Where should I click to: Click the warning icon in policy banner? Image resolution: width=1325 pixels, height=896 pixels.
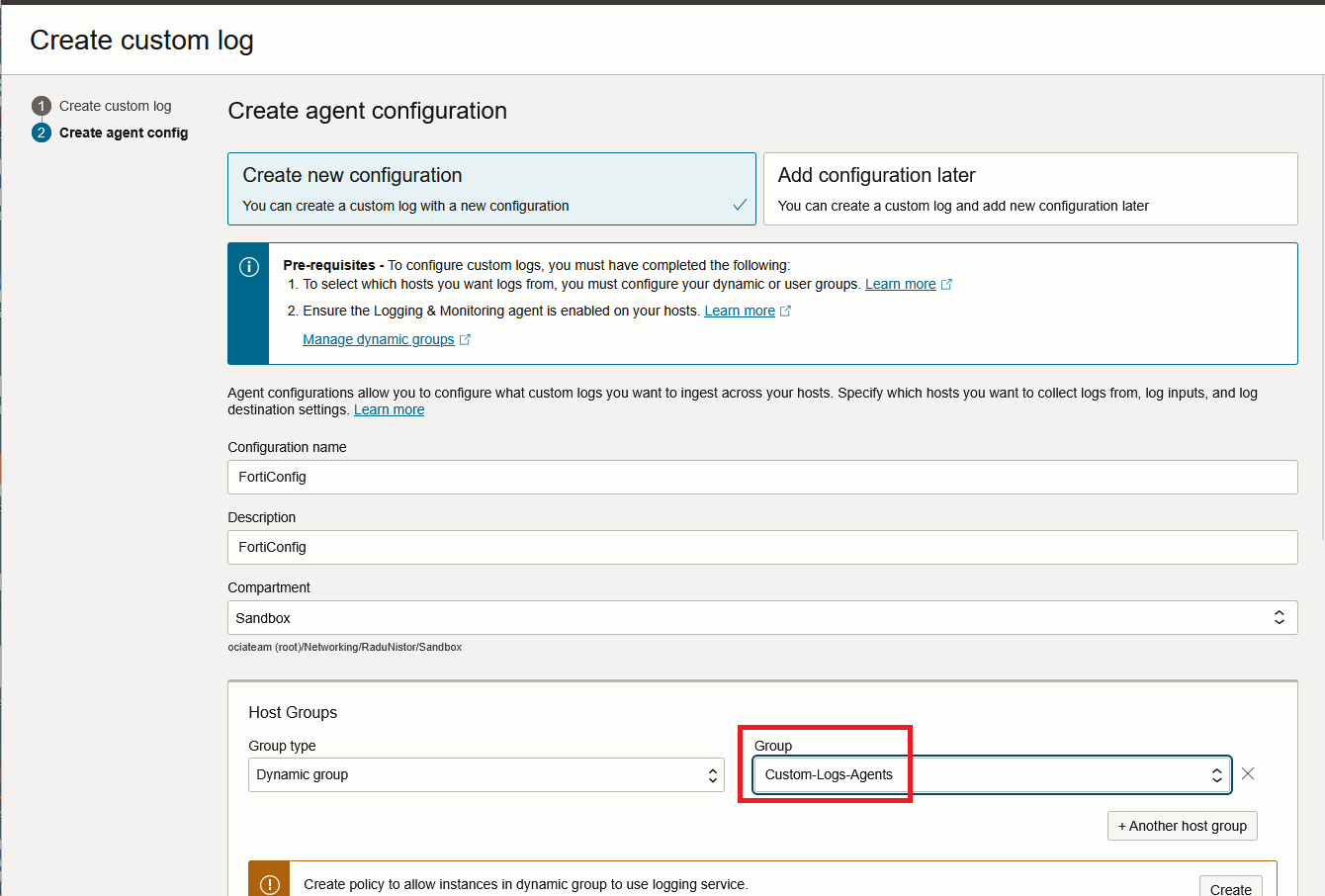pyautogui.click(x=269, y=884)
